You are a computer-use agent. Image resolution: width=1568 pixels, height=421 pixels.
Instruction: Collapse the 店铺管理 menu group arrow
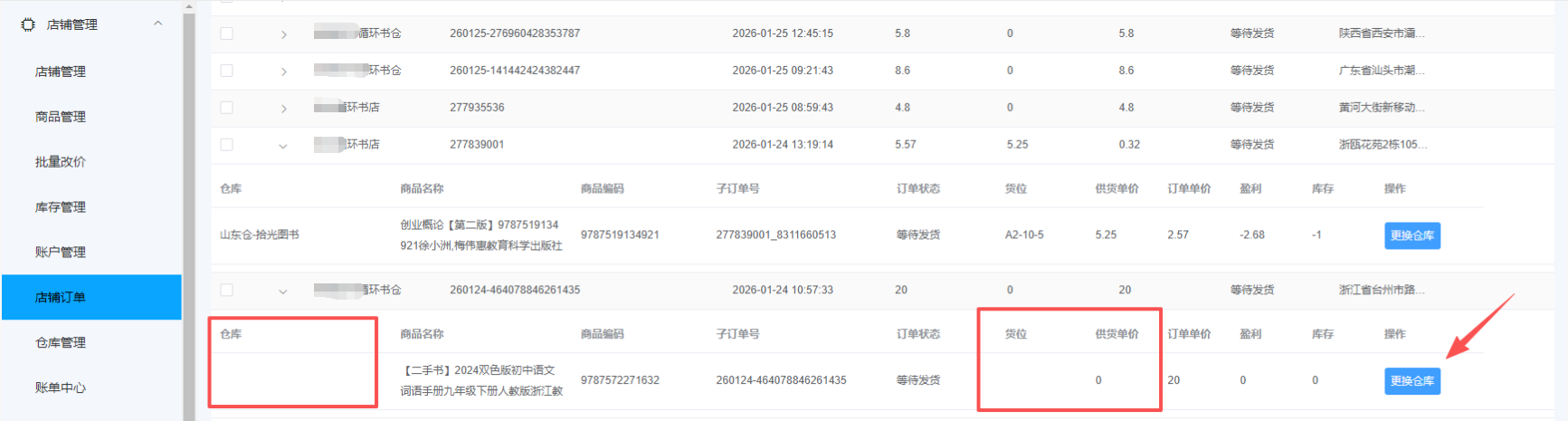pyautogui.click(x=158, y=24)
